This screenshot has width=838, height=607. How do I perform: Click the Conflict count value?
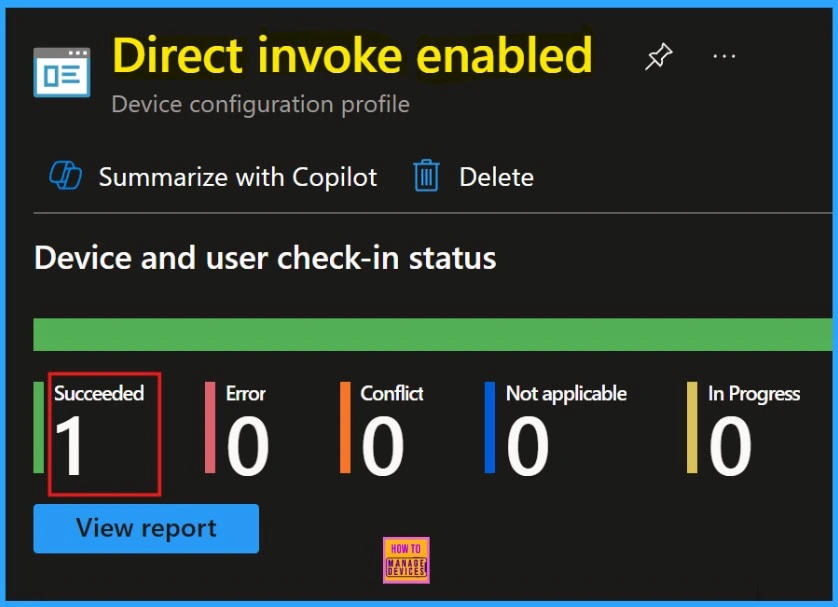(x=383, y=446)
